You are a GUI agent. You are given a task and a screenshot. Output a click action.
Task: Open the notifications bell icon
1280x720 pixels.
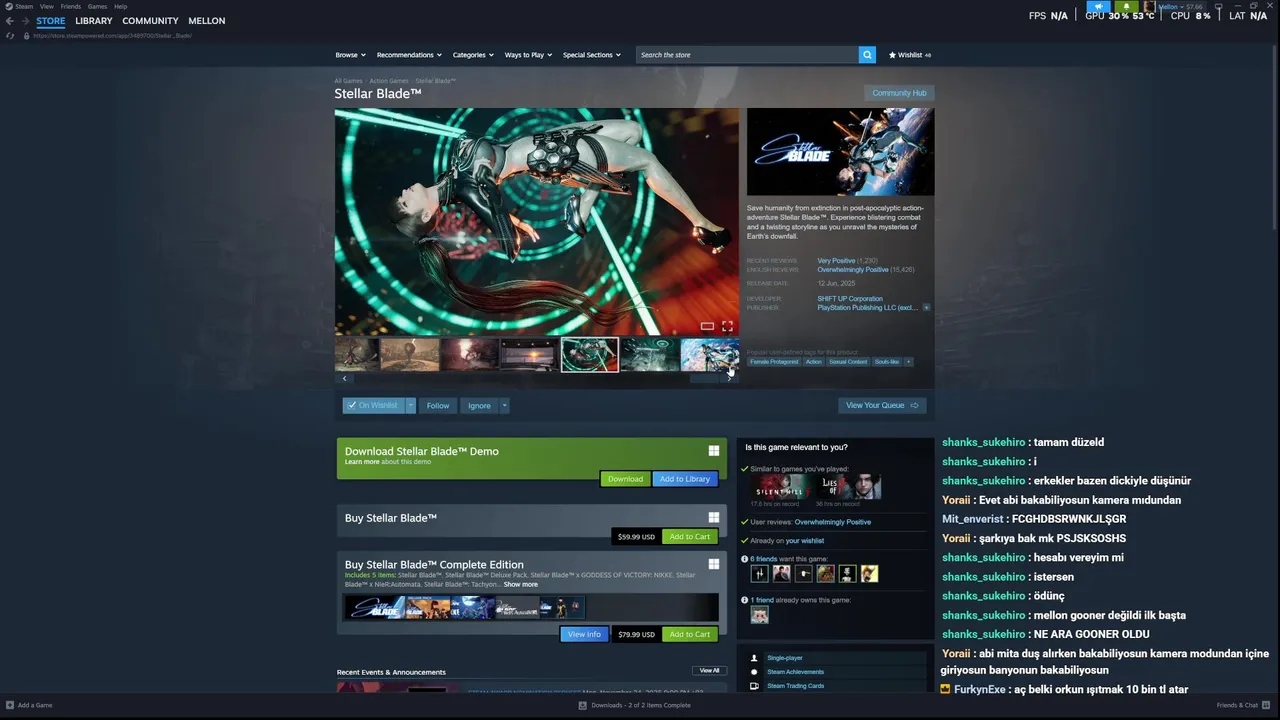click(1126, 6)
